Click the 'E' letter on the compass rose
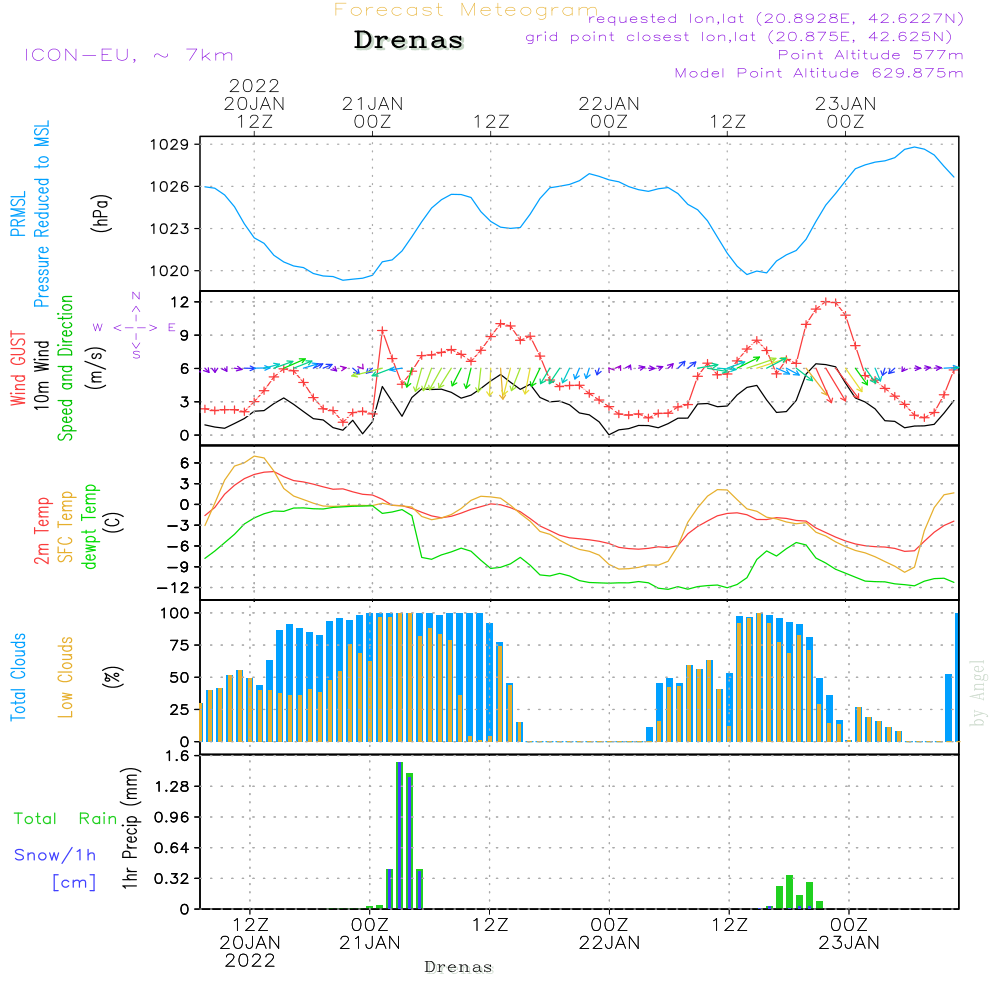Viewport: 1000px width, 1000px height. 172,327
